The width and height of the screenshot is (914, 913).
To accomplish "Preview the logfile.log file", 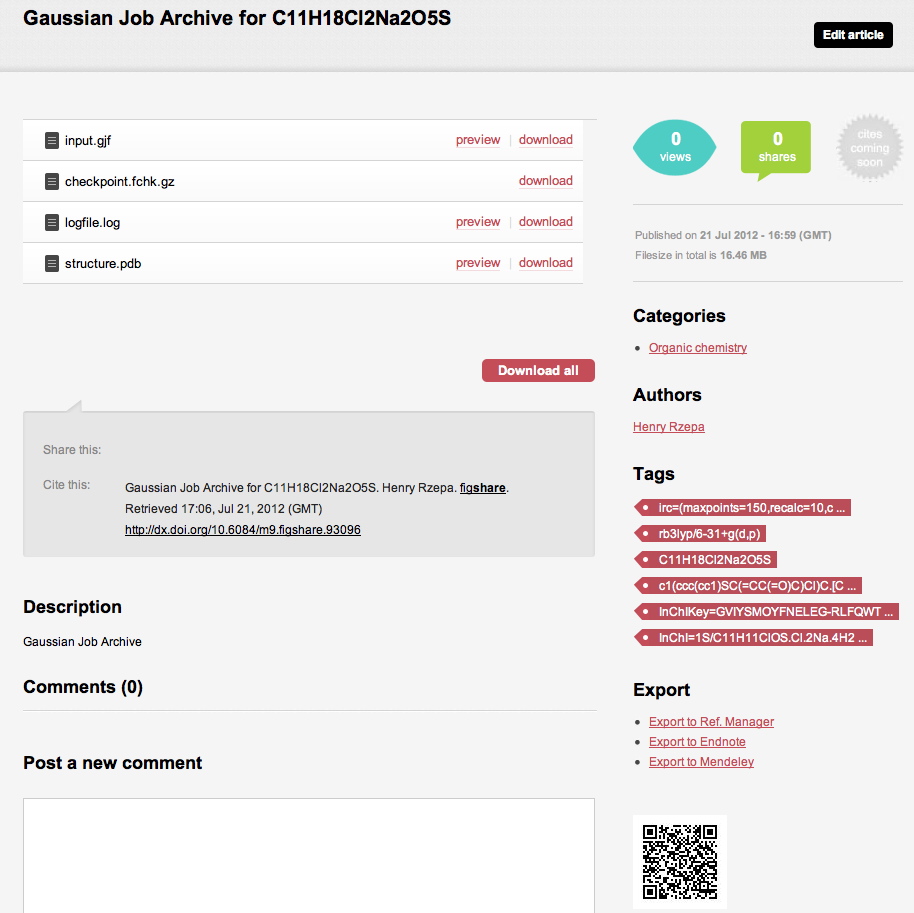I will [477, 222].
